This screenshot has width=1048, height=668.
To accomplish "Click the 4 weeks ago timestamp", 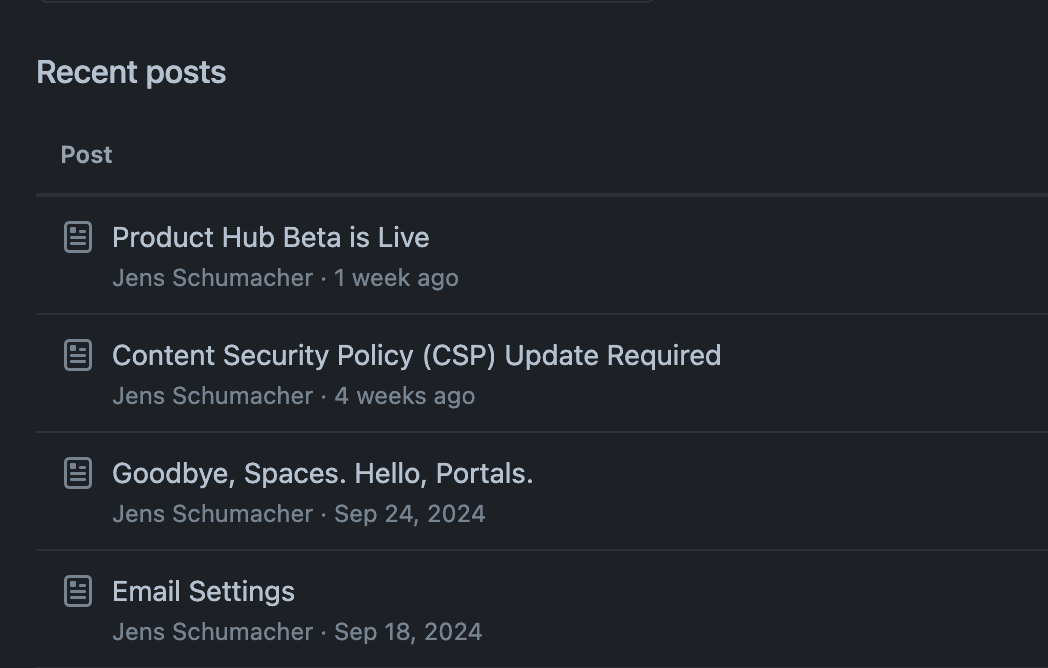I will pyautogui.click(x=404, y=396).
